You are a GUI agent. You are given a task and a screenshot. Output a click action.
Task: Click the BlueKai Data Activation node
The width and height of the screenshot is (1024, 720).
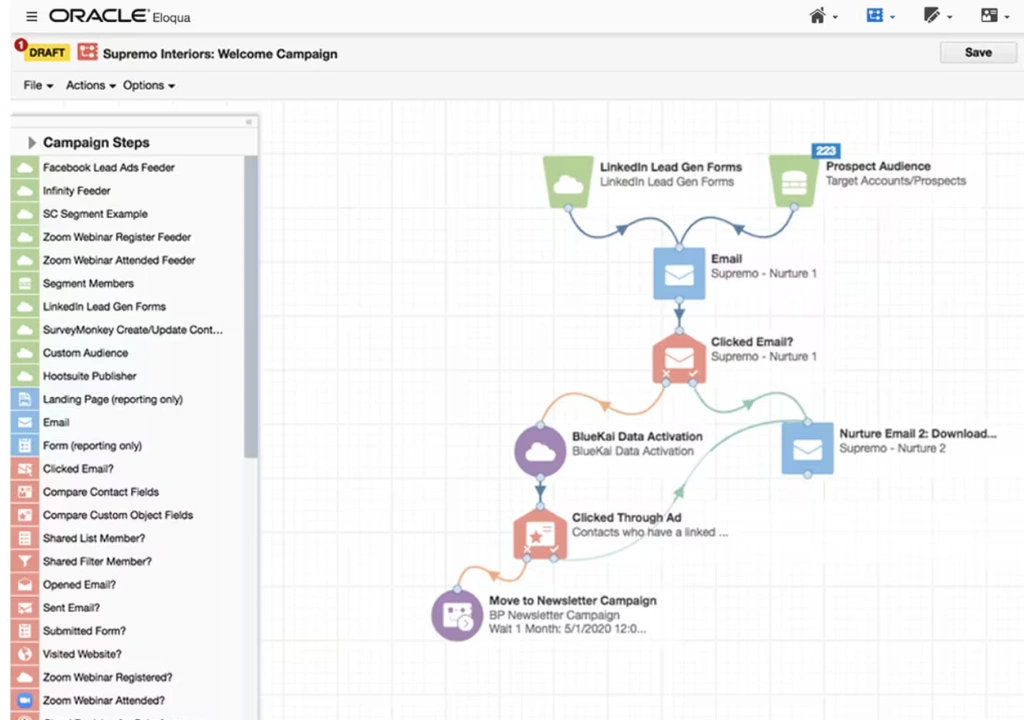(x=540, y=449)
